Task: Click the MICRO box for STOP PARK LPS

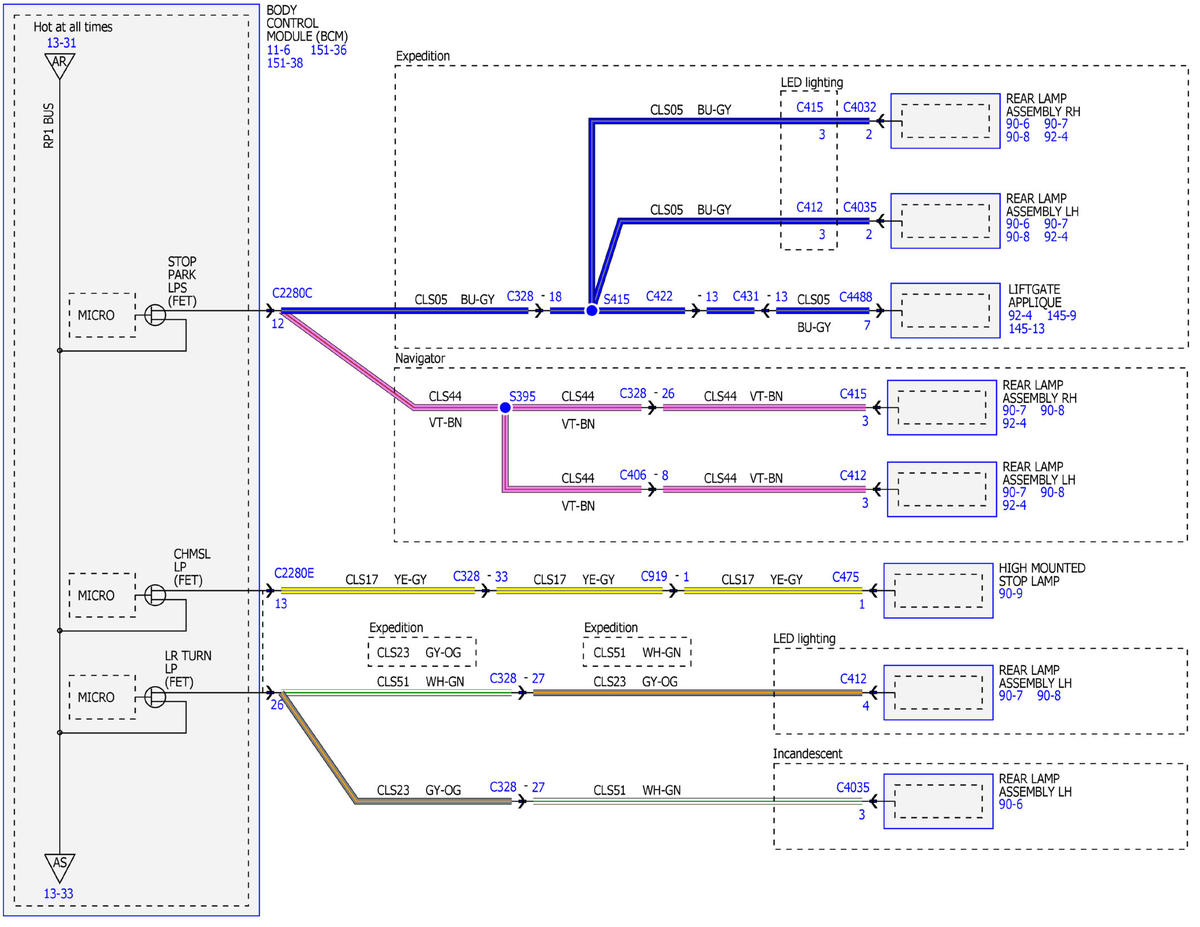Action: point(102,315)
